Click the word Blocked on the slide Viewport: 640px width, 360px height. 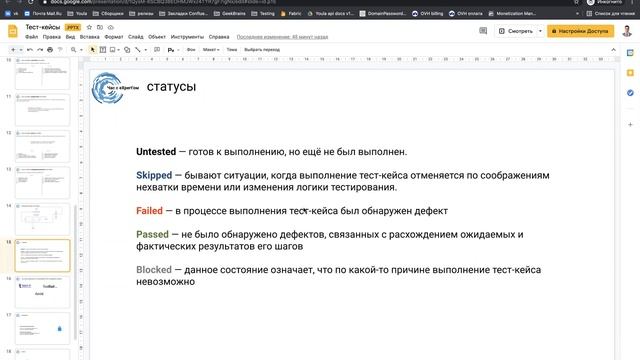(154, 270)
